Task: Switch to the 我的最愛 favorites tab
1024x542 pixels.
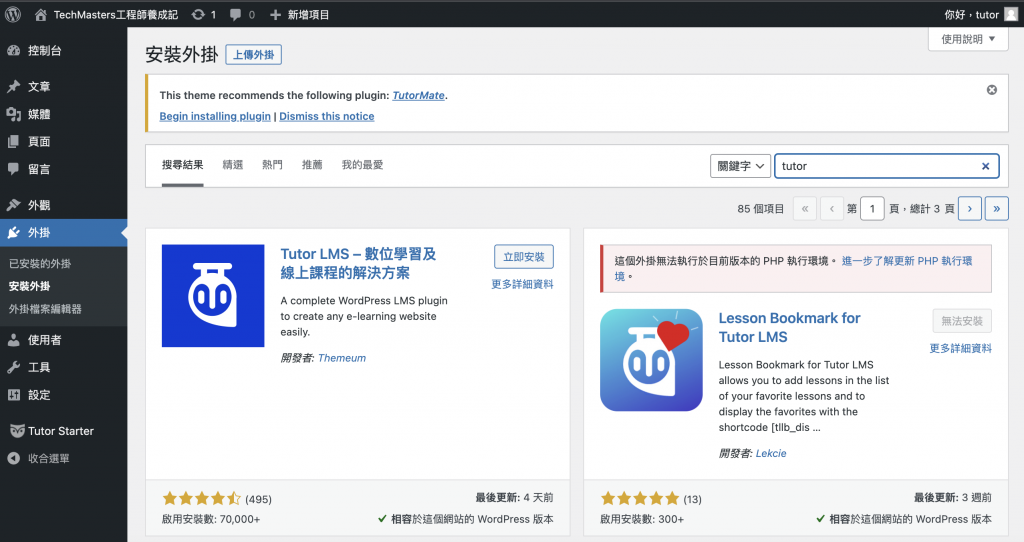Action: point(362,165)
